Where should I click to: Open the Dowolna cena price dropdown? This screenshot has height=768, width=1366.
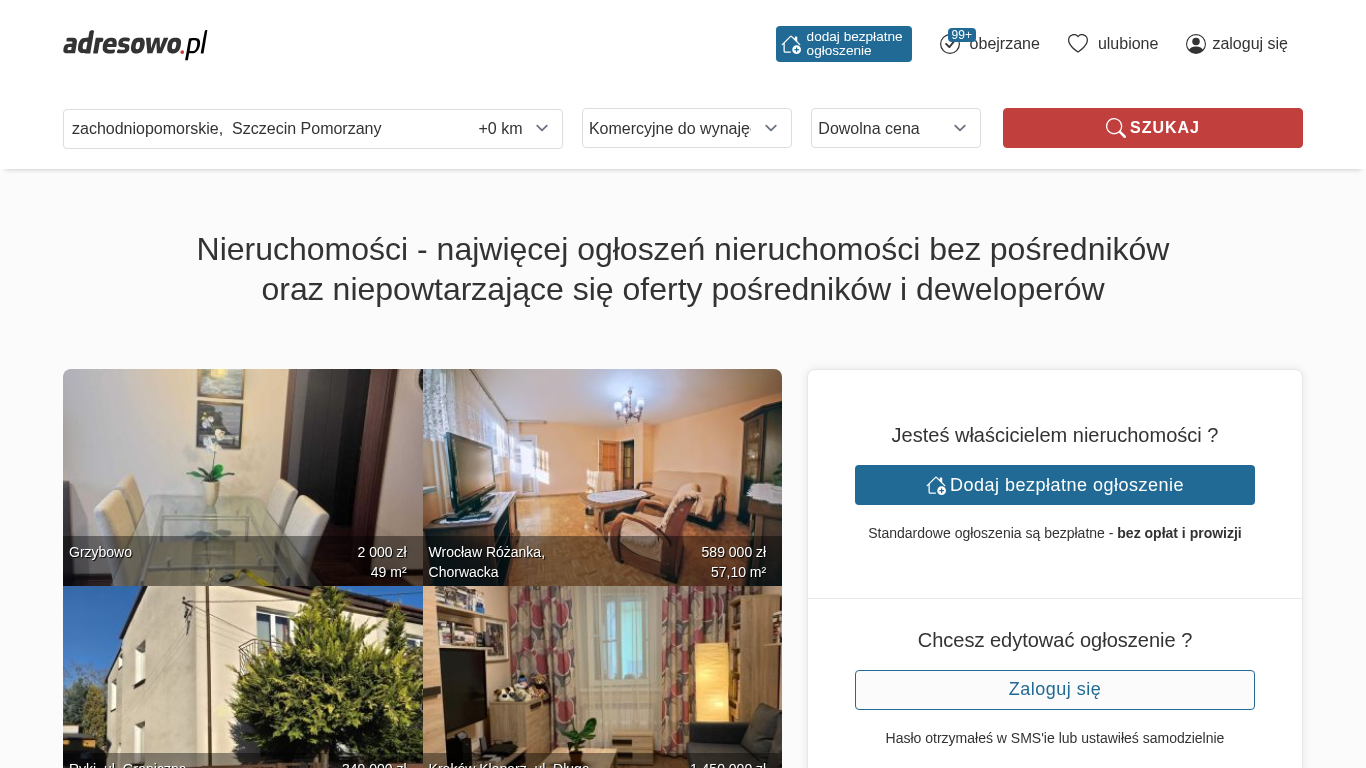pyautogui.click(x=896, y=128)
